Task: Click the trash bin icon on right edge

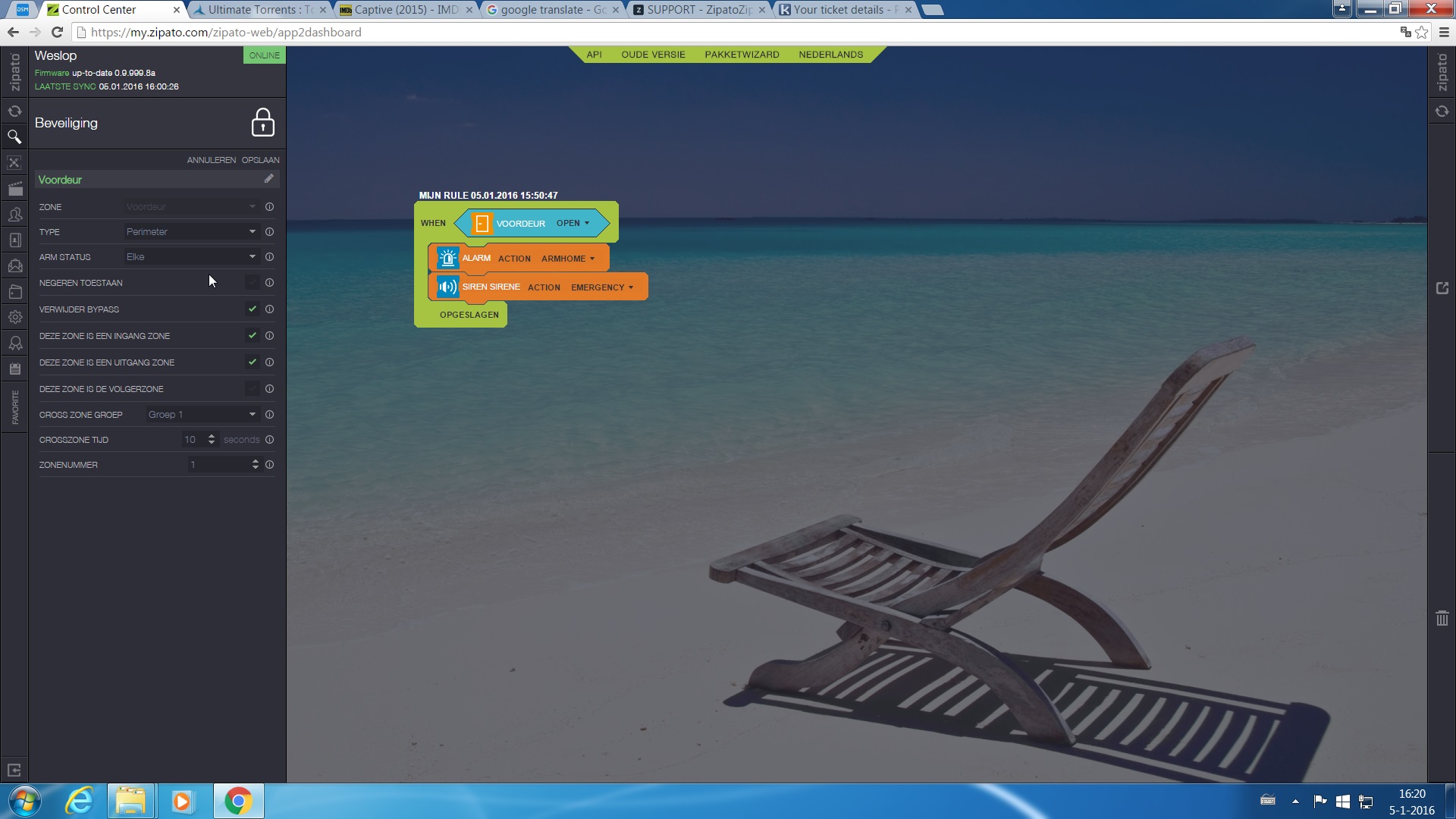Action: coord(1442,619)
